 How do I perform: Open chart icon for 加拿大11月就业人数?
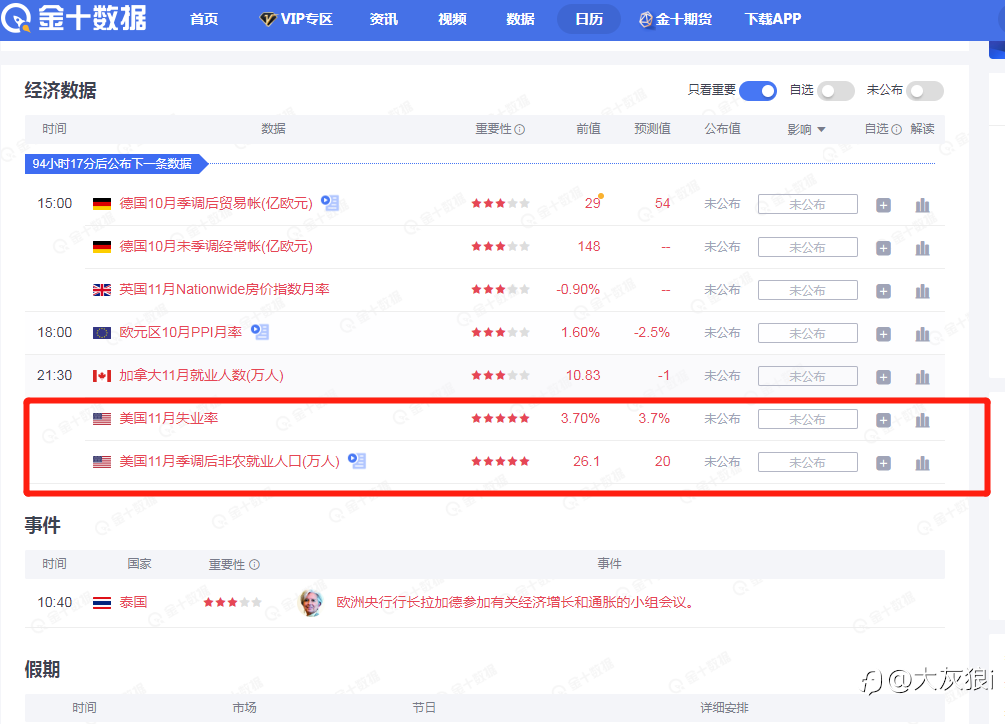922,377
